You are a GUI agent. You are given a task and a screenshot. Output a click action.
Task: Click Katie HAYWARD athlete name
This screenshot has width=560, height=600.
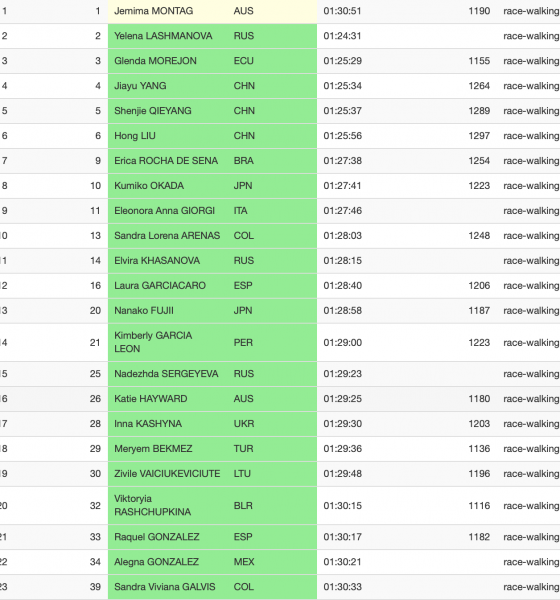(151, 399)
